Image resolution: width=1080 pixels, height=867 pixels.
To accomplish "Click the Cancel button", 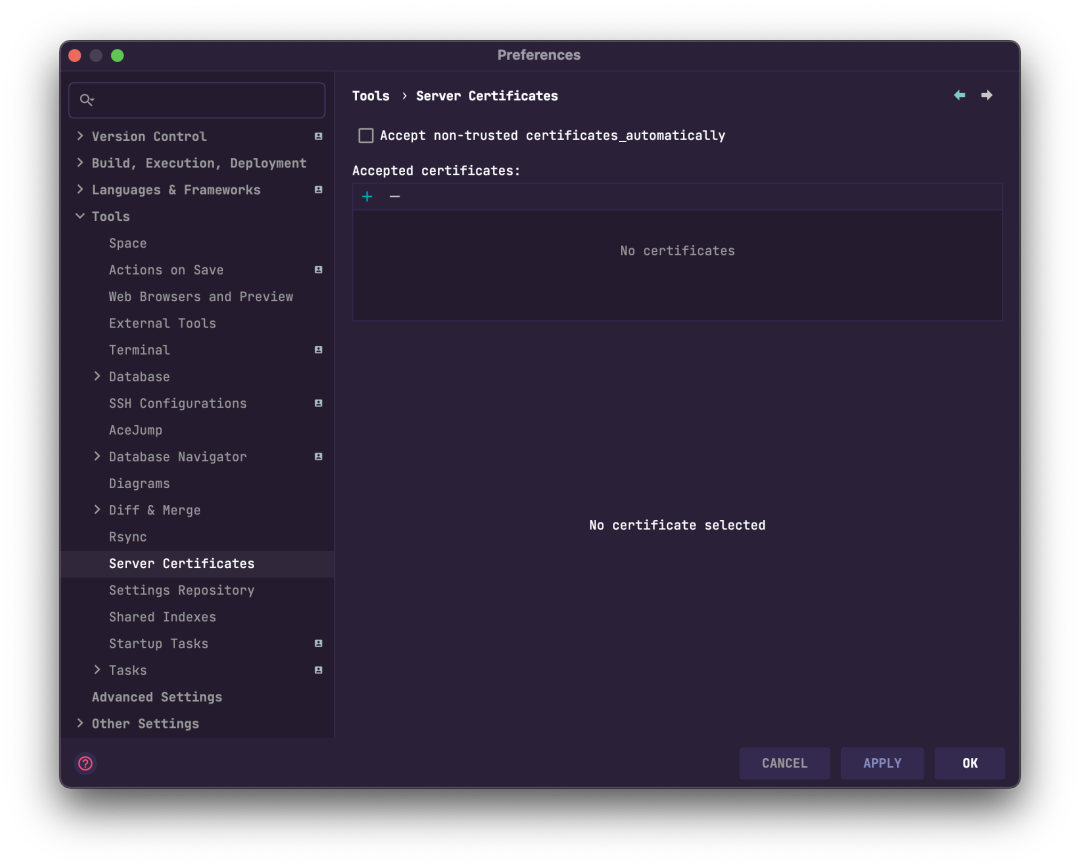I will (785, 763).
